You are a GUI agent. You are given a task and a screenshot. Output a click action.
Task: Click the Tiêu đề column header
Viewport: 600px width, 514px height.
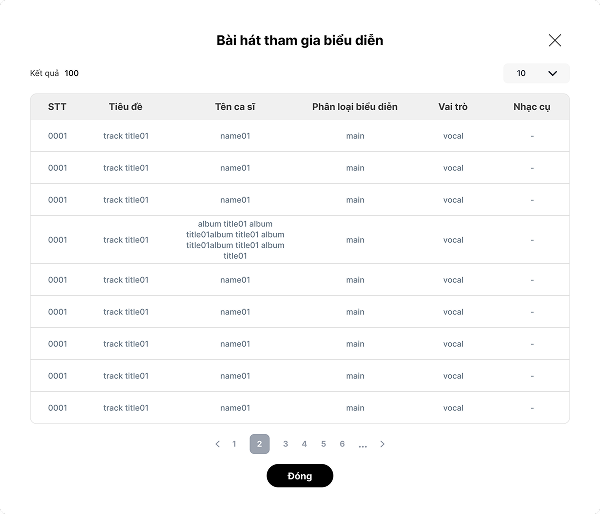pos(126,107)
